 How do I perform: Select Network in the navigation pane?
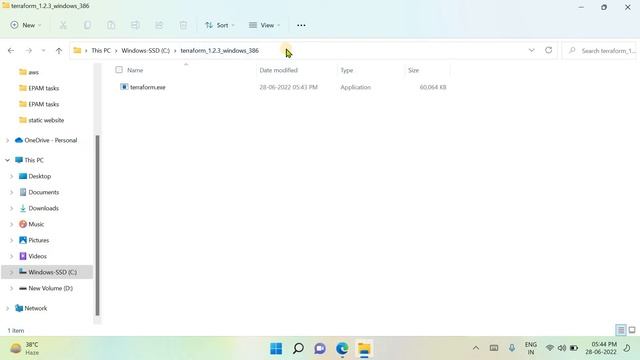coord(36,308)
